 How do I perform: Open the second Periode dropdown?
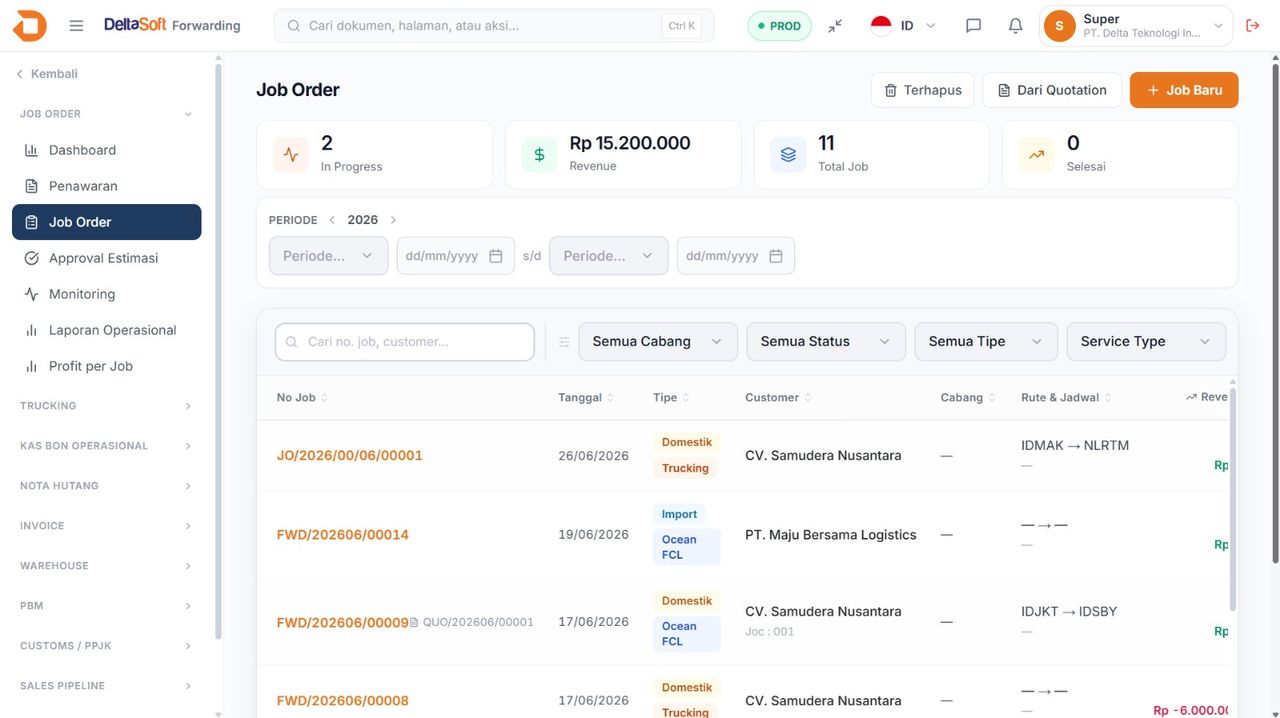[x=608, y=256]
